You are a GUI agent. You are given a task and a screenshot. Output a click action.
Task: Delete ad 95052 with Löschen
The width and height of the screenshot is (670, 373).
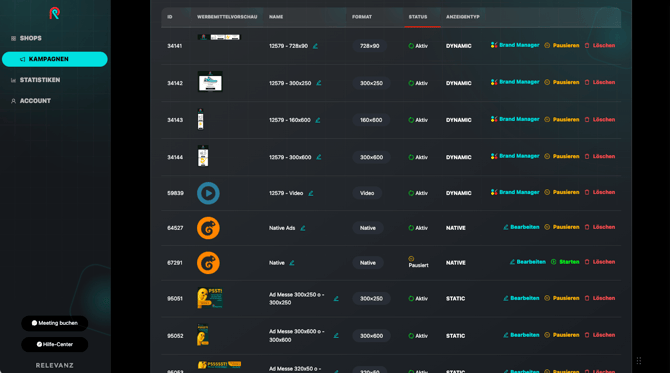click(600, 335)
